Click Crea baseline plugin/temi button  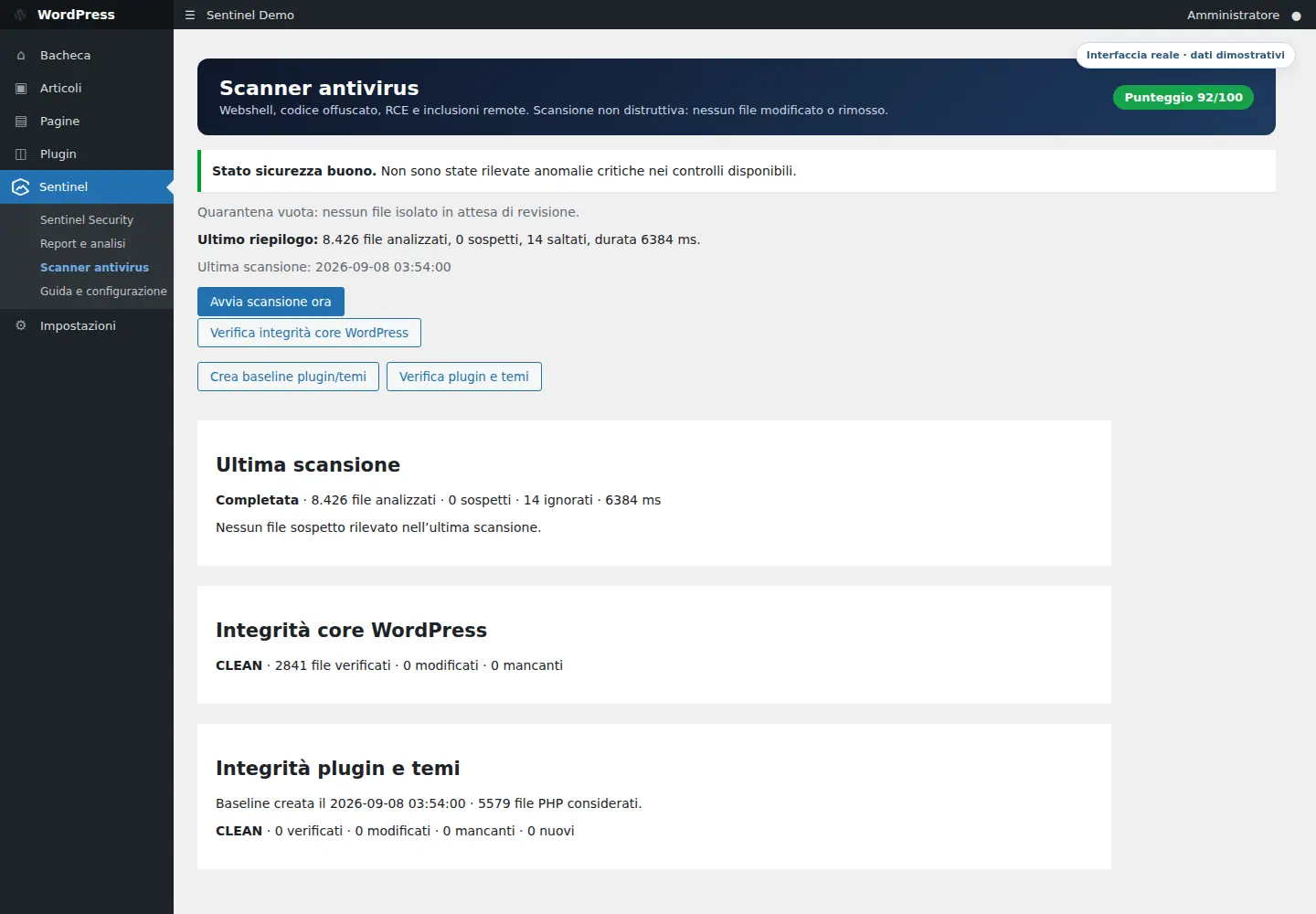click(288, 377)
